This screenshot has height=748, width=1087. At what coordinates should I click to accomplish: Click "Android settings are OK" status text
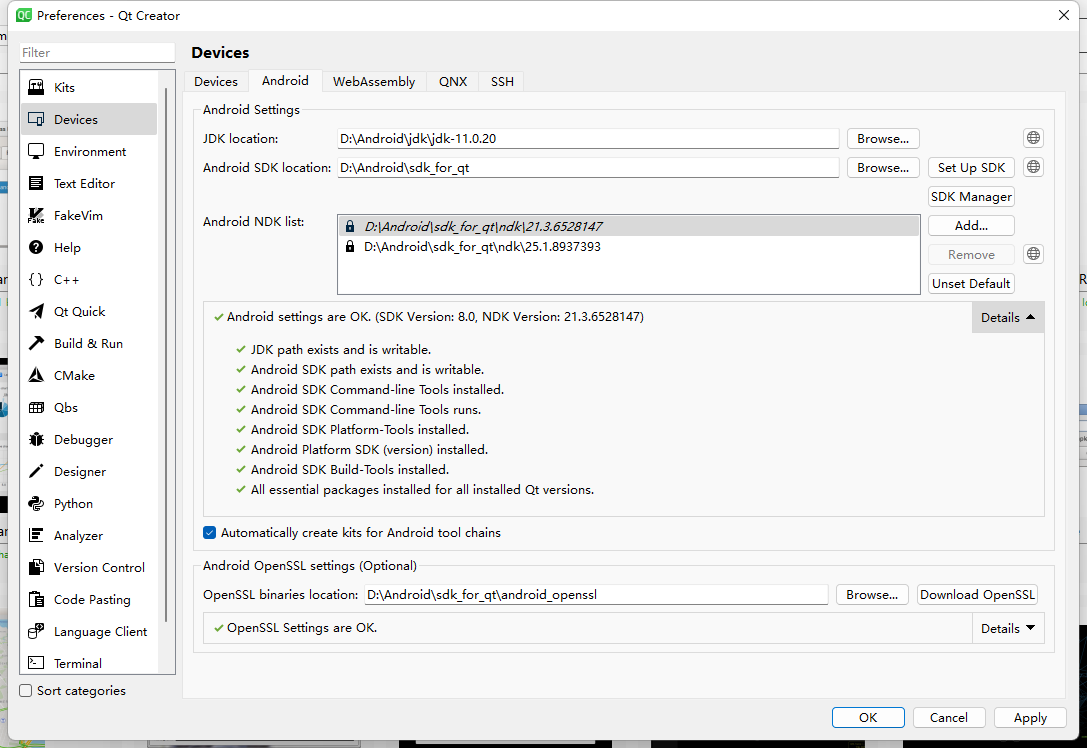435,317
